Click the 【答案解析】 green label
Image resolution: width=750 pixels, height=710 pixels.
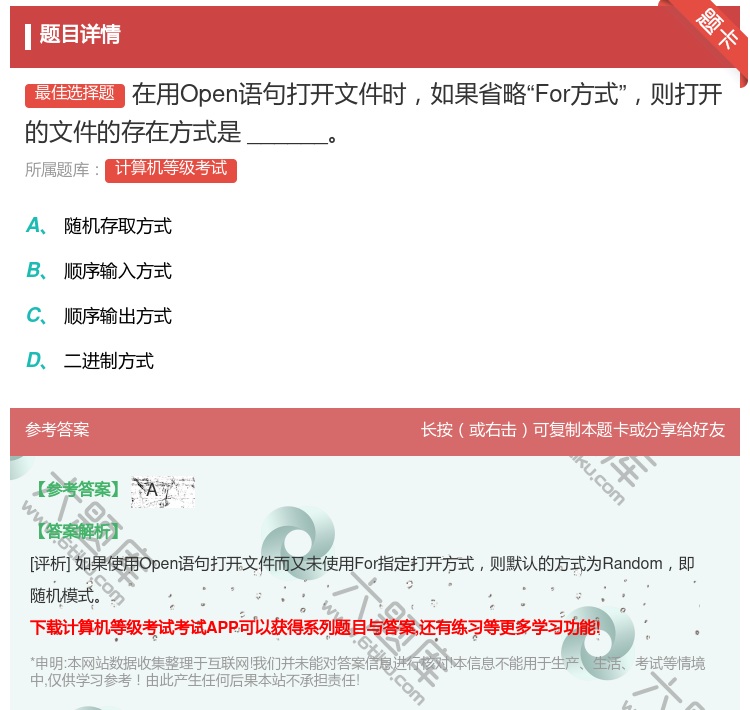coord(78,531)
